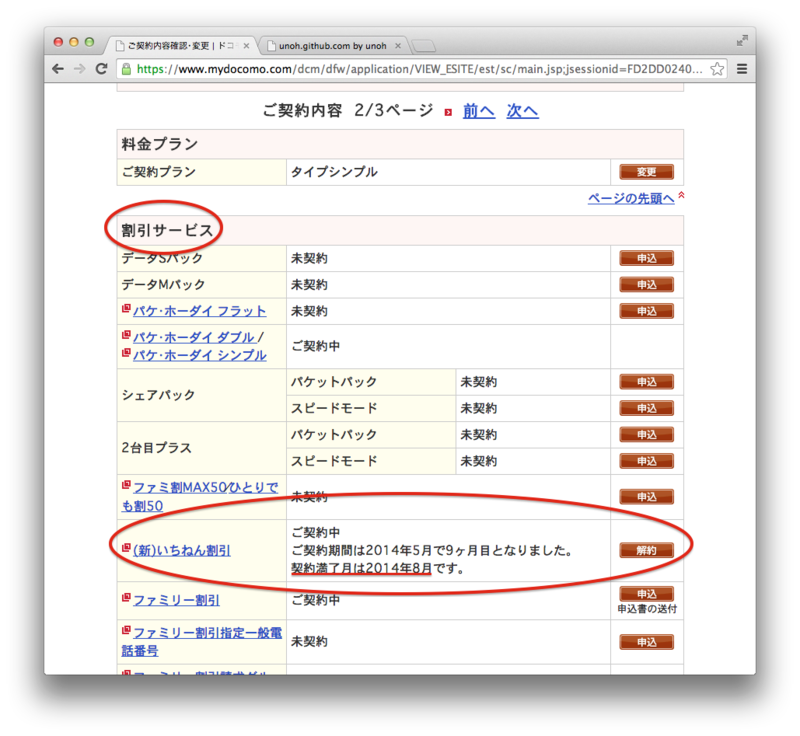This screenshot has height=736, width=800.
Task: Click 申込 button for パケ・ホーダイ フラット
Action: point(646,311)
